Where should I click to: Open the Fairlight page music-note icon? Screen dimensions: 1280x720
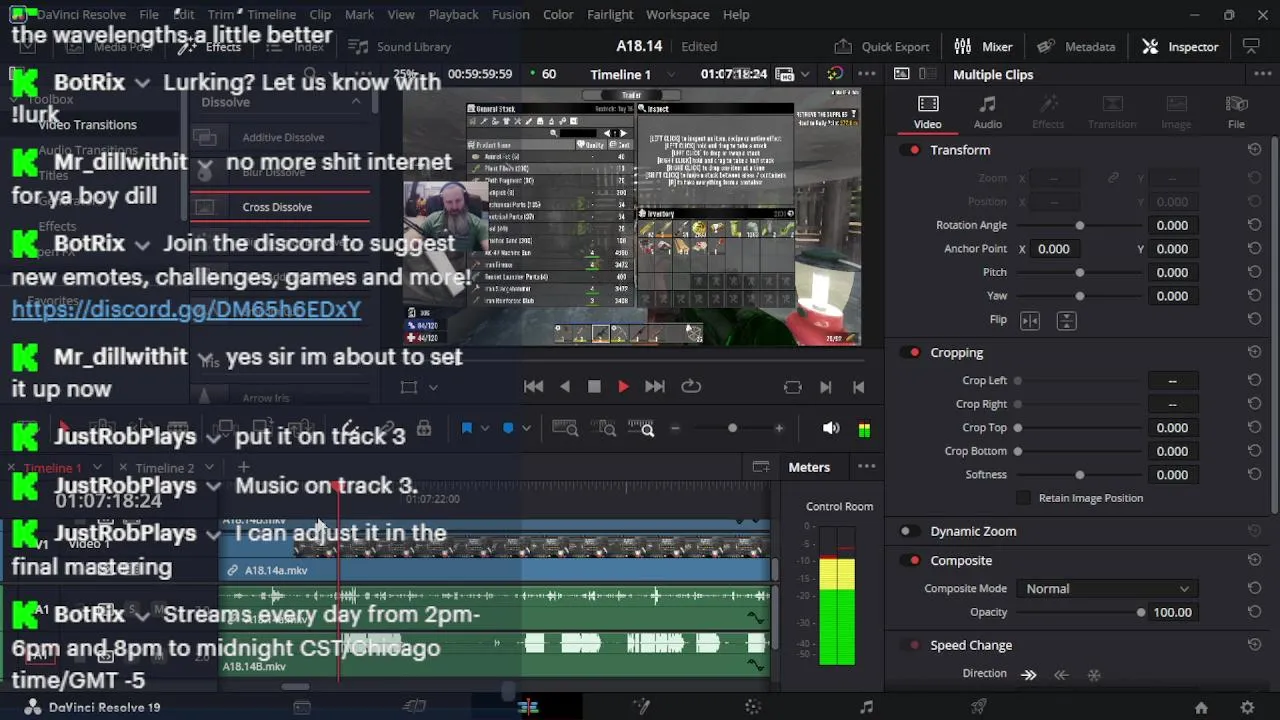tap(866, 707)
